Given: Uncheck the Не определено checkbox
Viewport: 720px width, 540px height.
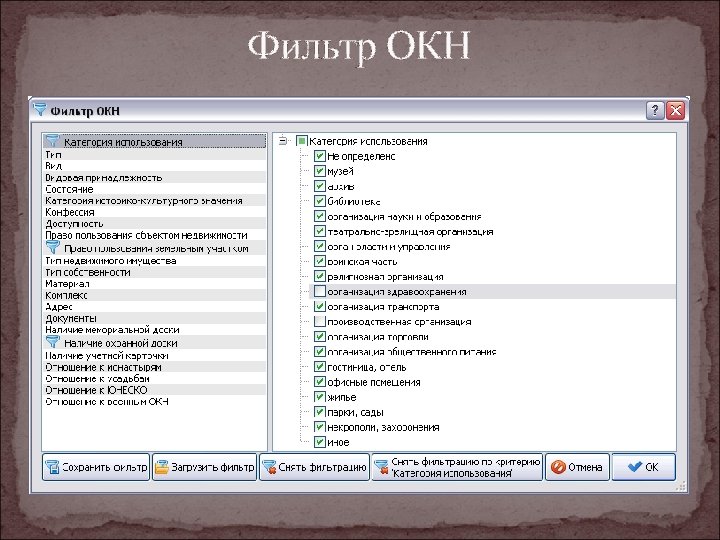Looking at the screenshot, I should click(x=320, y=156).
